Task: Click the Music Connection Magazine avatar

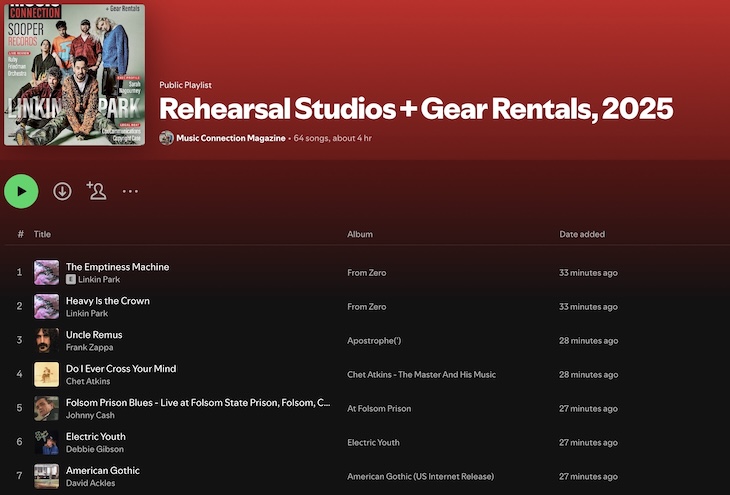Action: 166,138
